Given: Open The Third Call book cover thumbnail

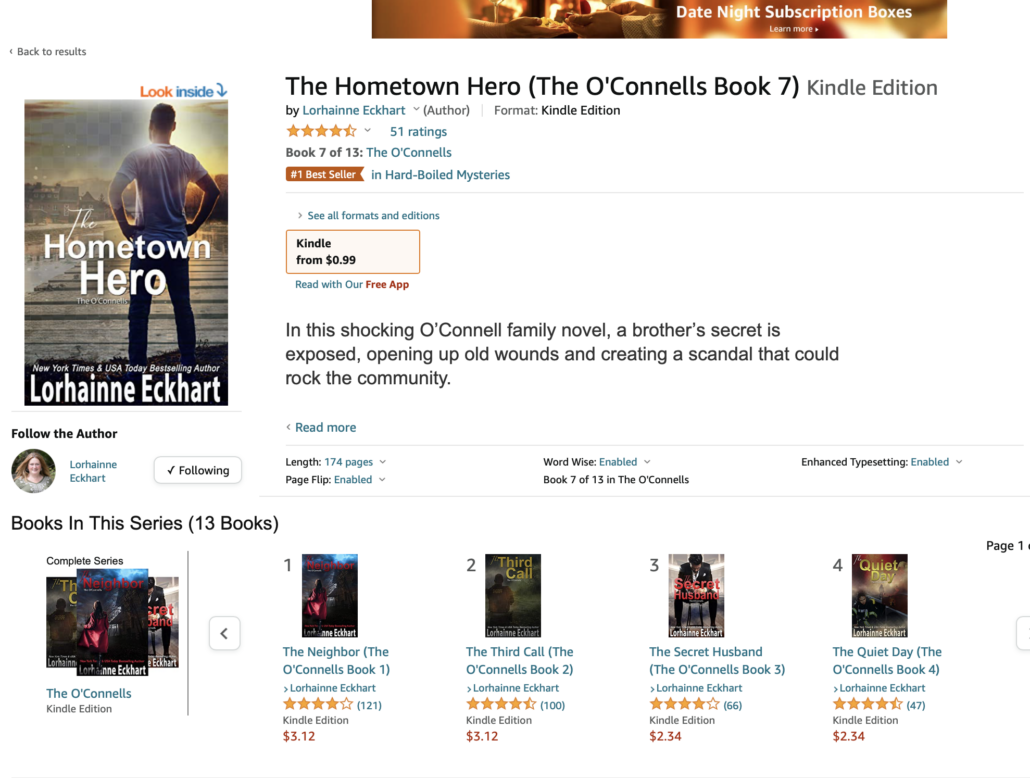Looking at the screenshot, I should pos(513,595).
